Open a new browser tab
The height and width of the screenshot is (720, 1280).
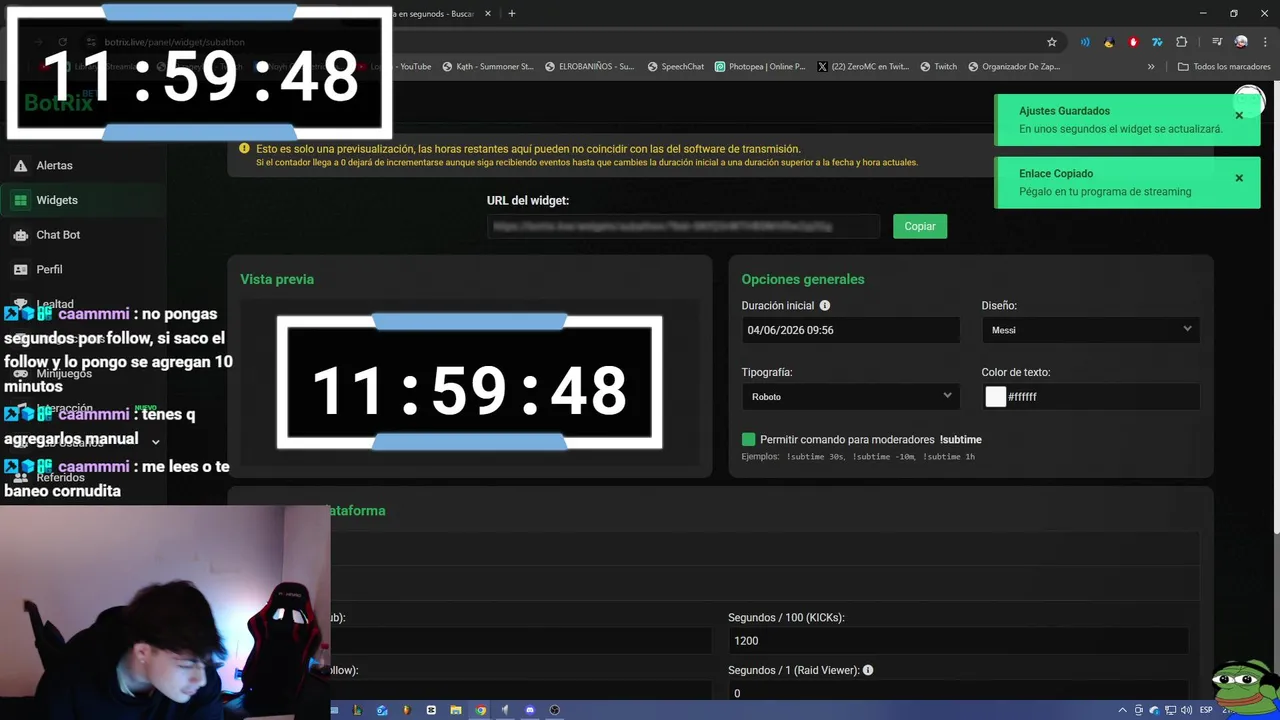coord(512,14)
